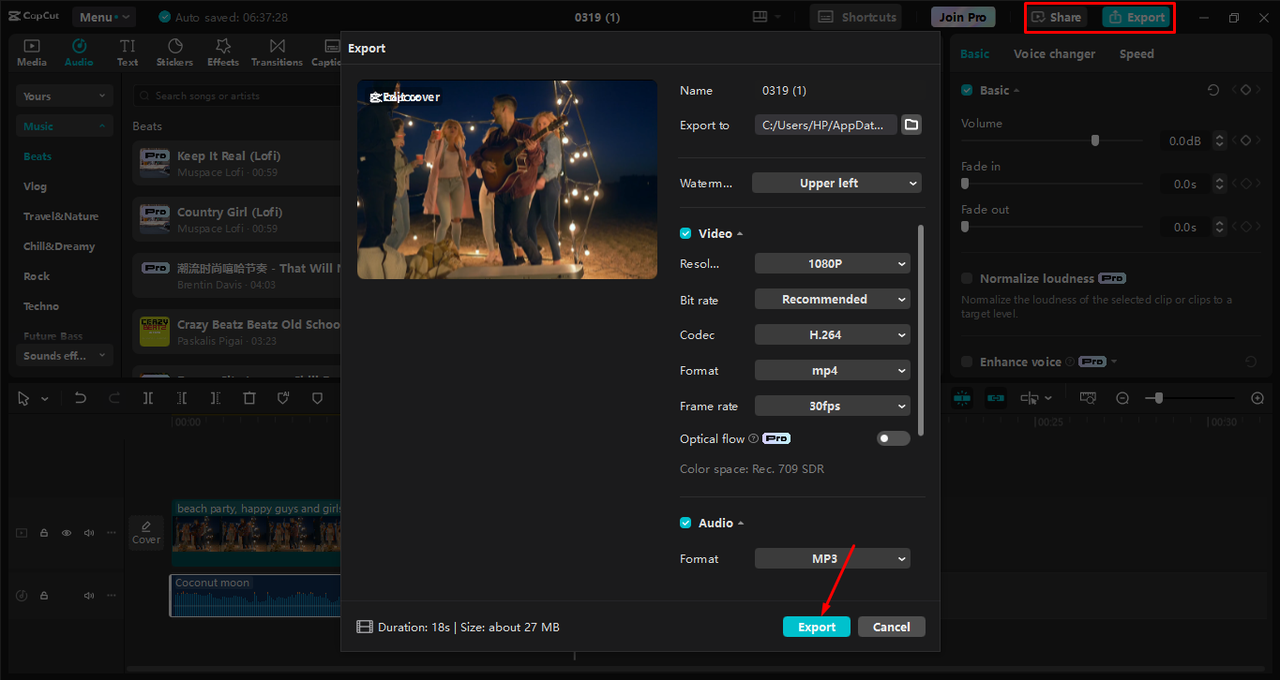Click the Split clip tool

pos(148,398)
